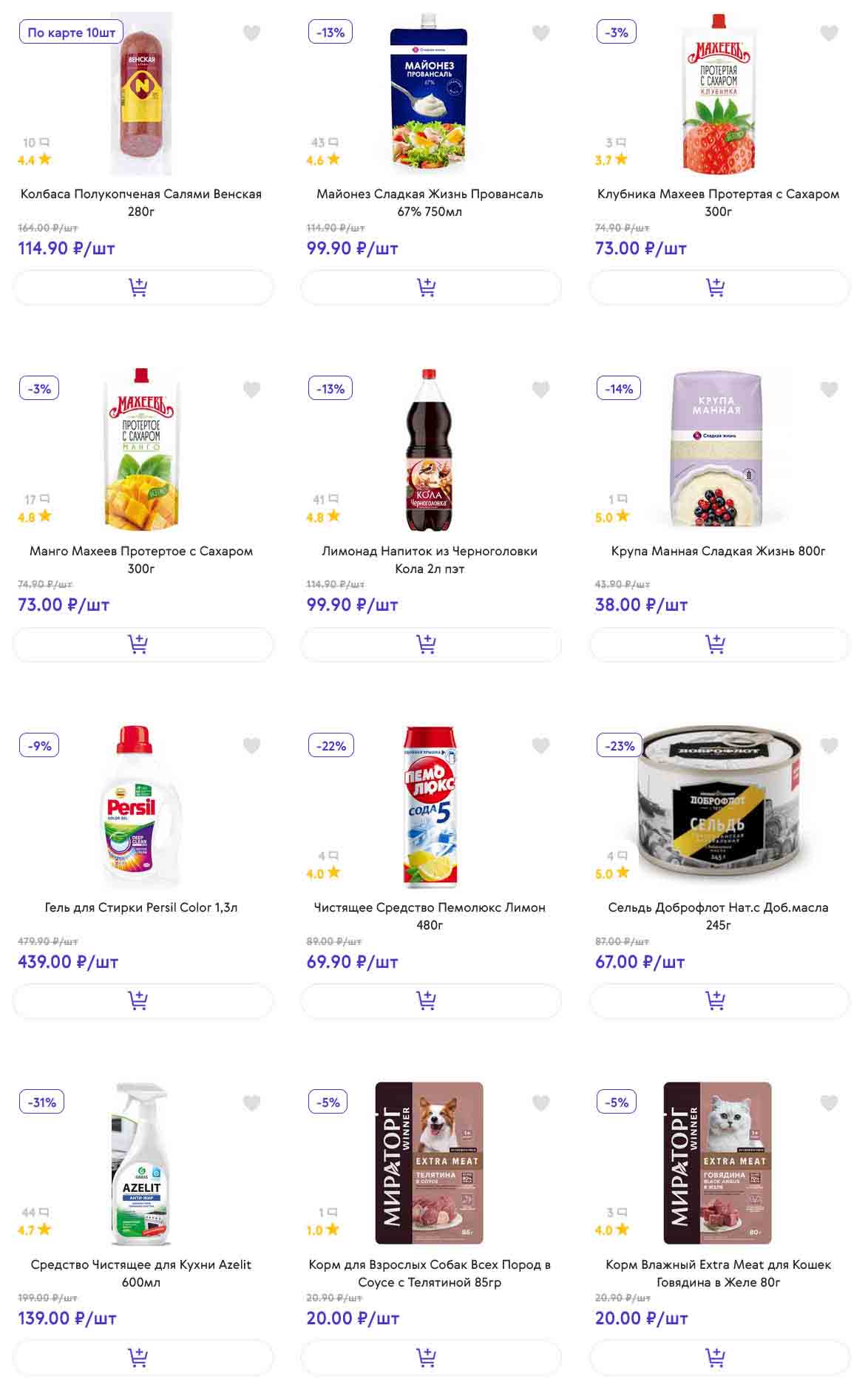Click the Azelit spray bottle picture
Viewport: 868px width, 1399px height.
click(140, 1163)
